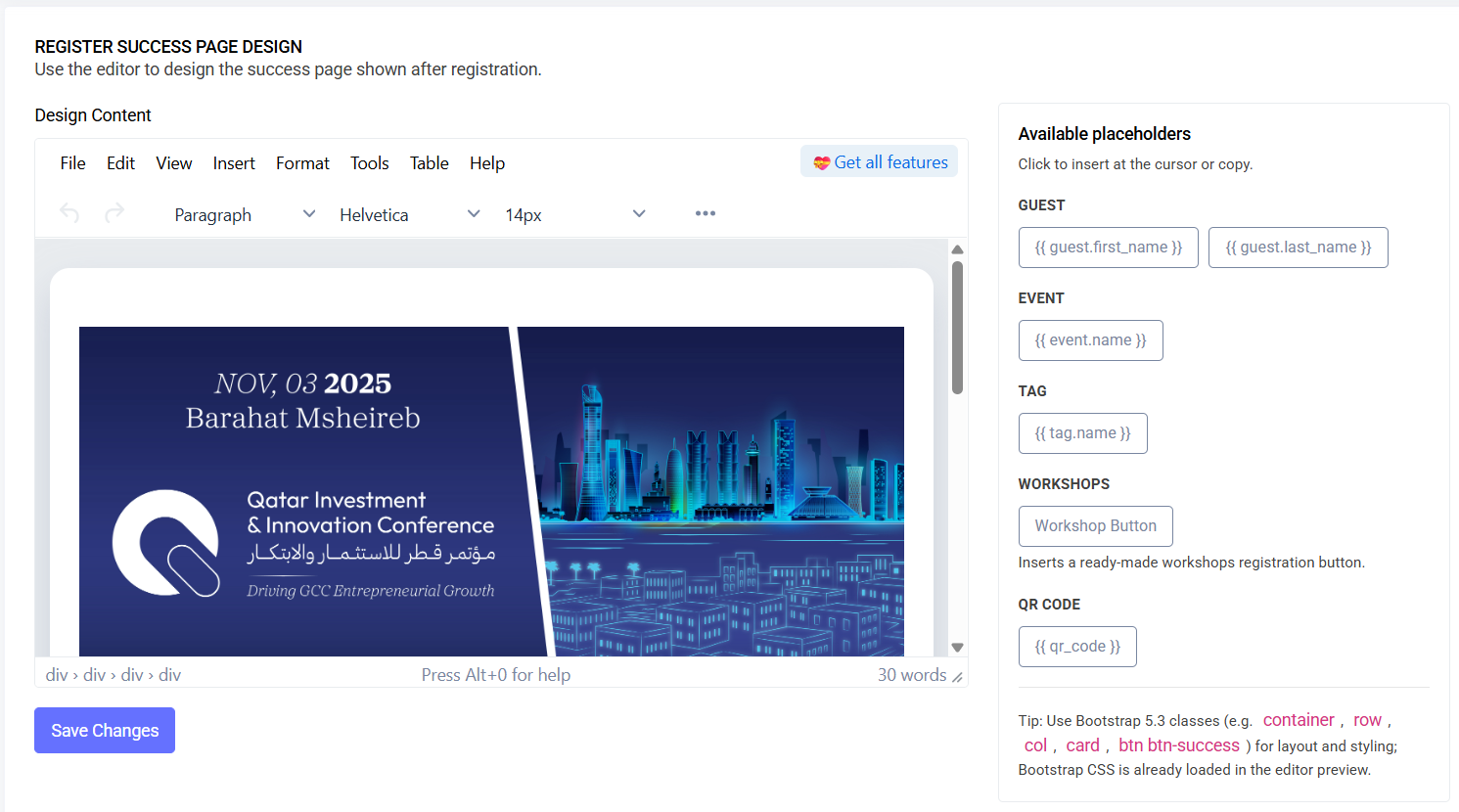Insert the qr_code placeholder
Image resolution: width=1459 pixels, height=812 pixels.
coord(1077,646)
